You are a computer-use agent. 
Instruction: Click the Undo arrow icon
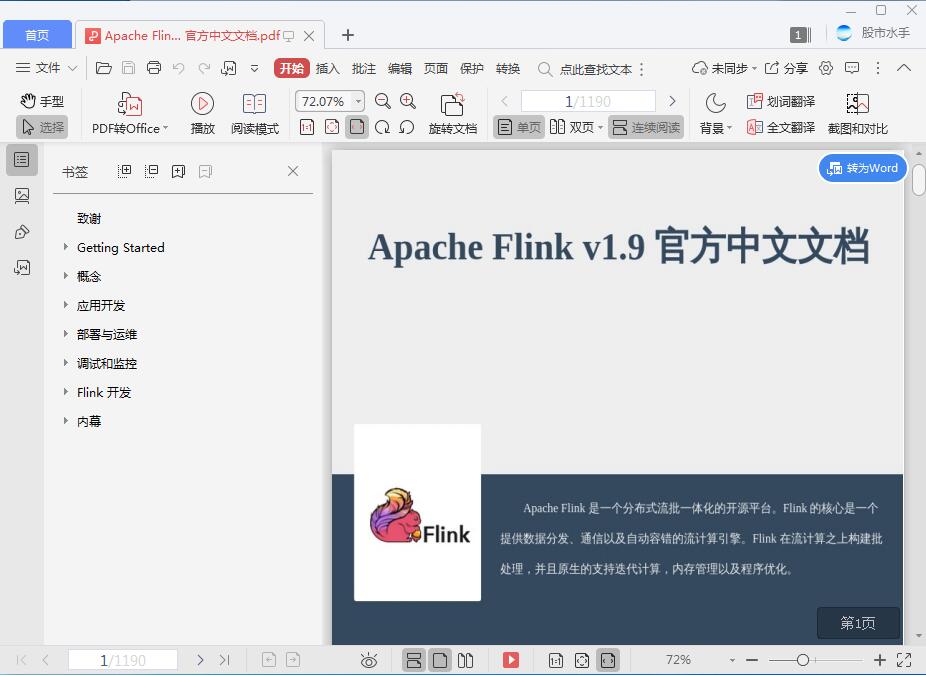point(178,68)
